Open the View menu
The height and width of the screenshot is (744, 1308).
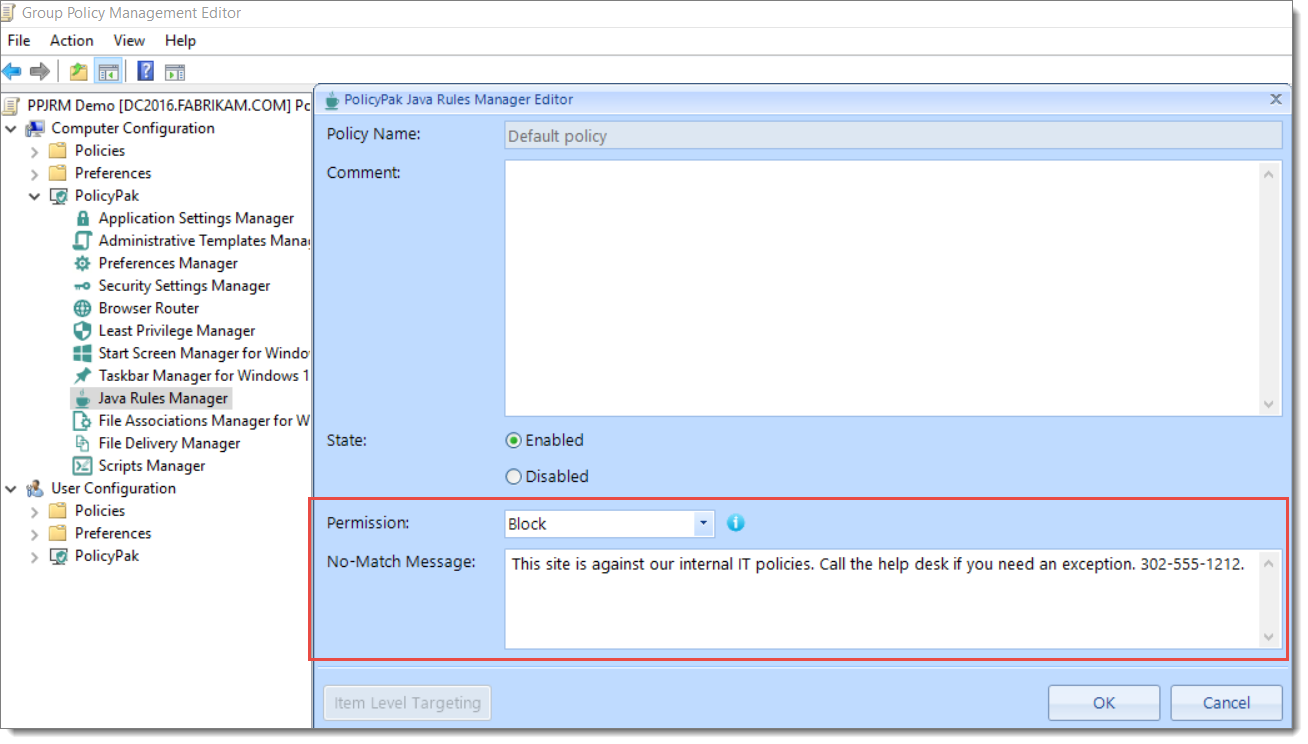pyautogui.click(x=129, y=40)
